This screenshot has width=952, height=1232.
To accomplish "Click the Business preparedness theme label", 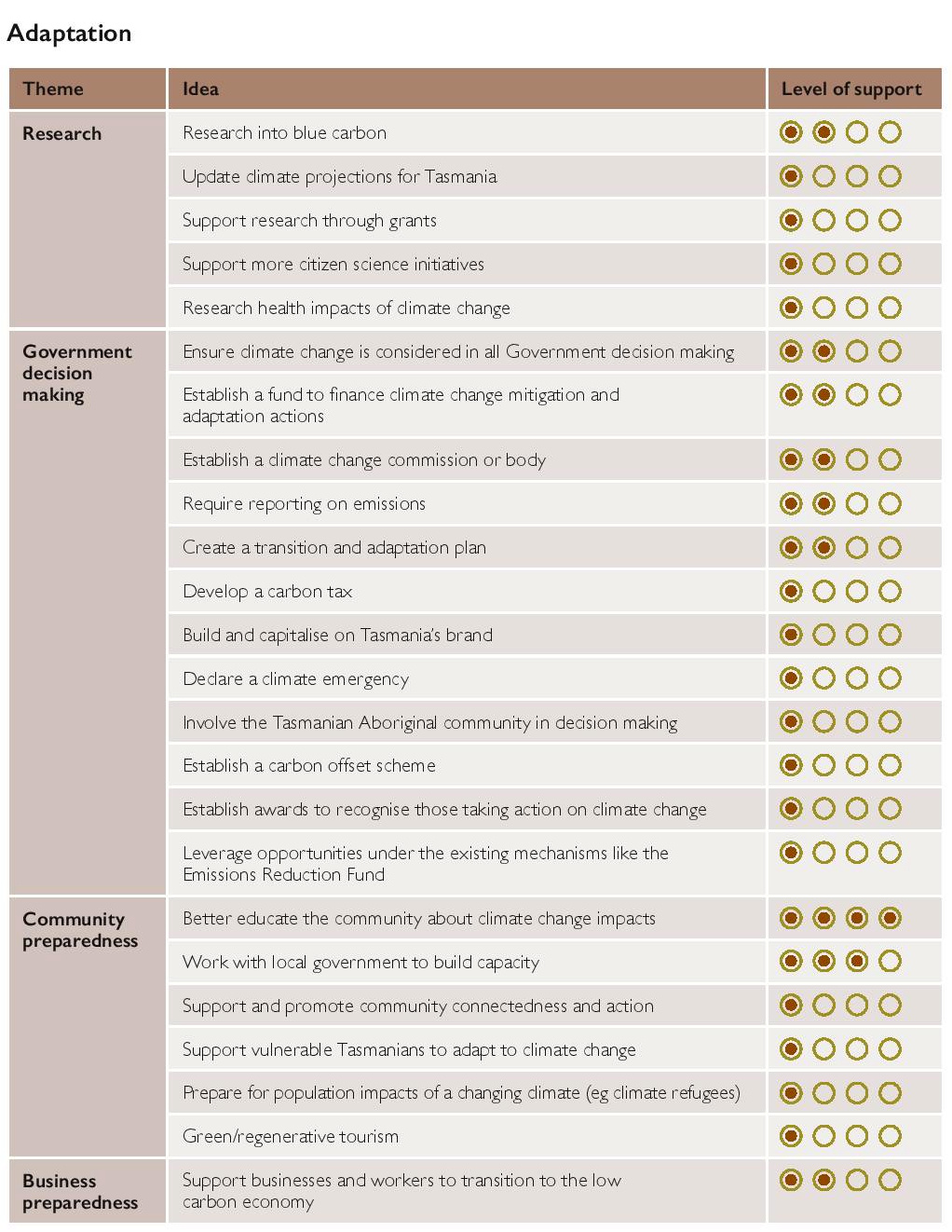I will tap(80, 1192).
